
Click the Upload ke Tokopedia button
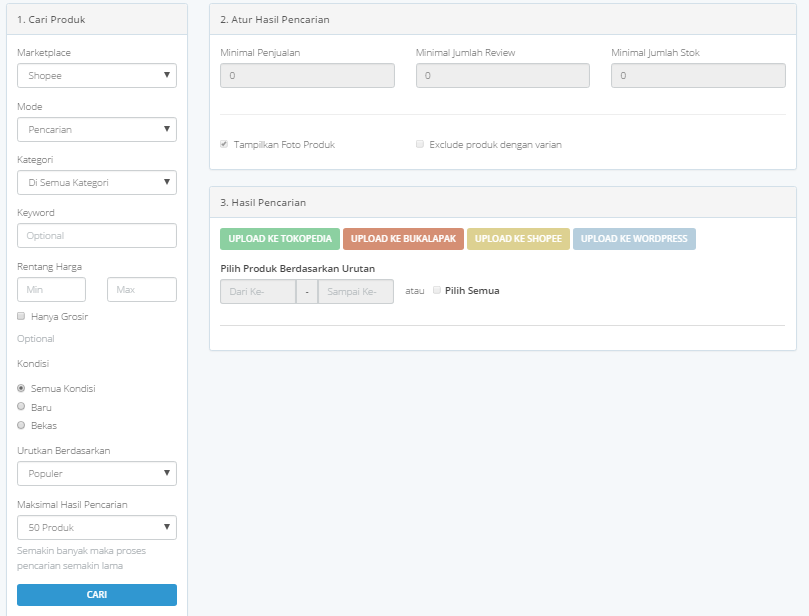(280, 239)
